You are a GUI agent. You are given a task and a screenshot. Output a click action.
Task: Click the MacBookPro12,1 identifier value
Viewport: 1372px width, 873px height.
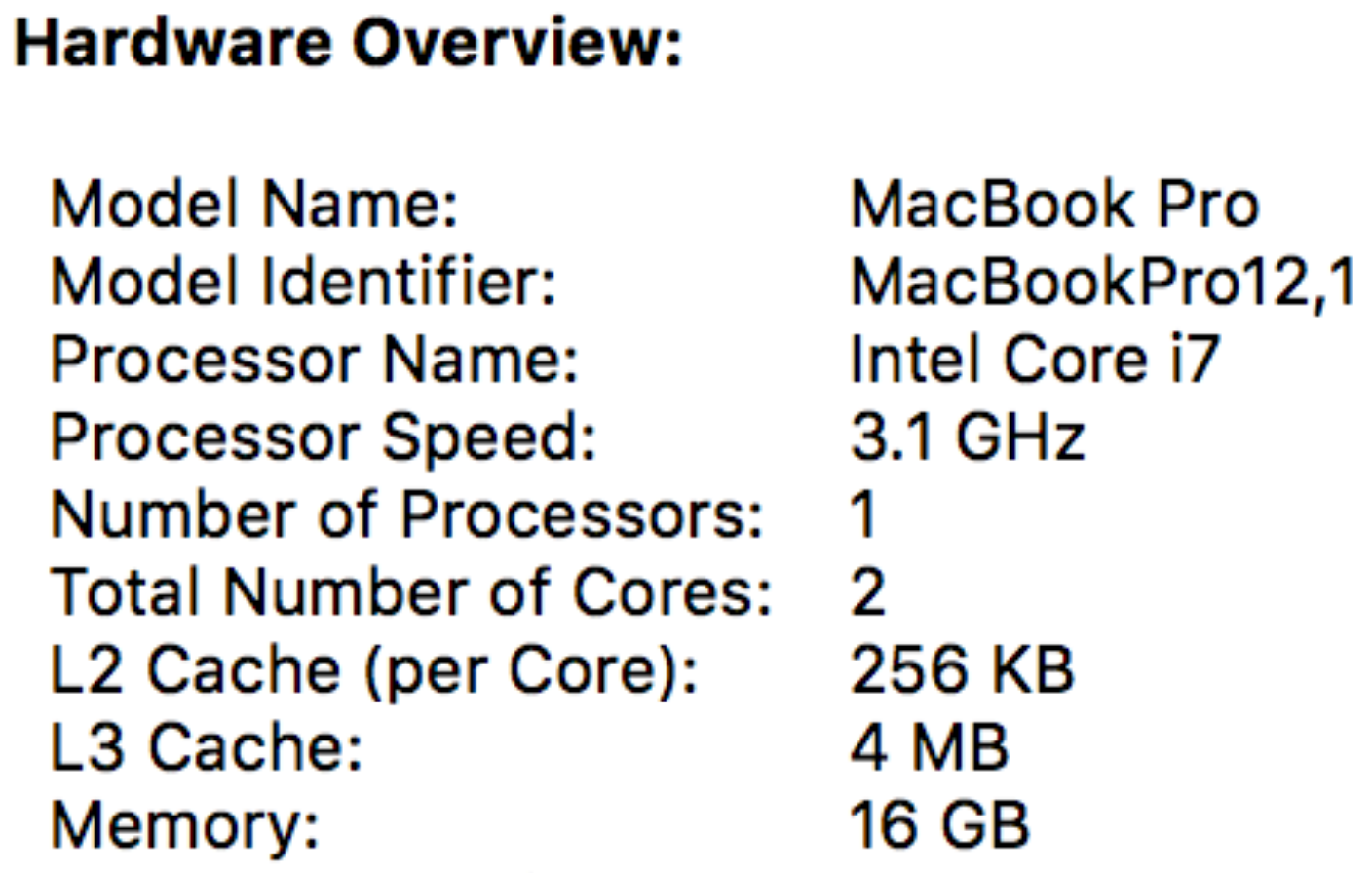(1102, 283)
